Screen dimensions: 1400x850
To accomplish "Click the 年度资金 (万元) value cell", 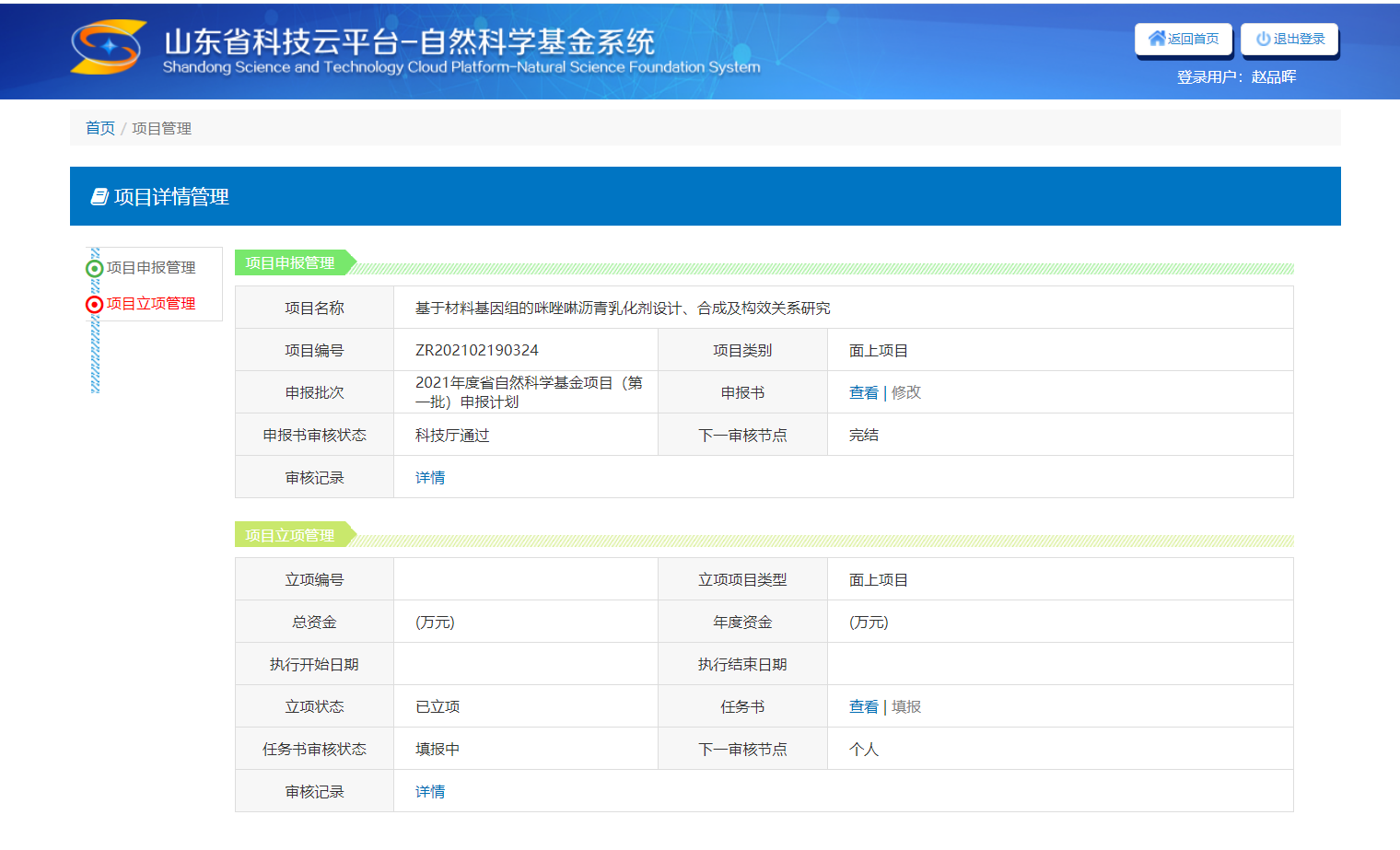I will tap(1060, 622).
